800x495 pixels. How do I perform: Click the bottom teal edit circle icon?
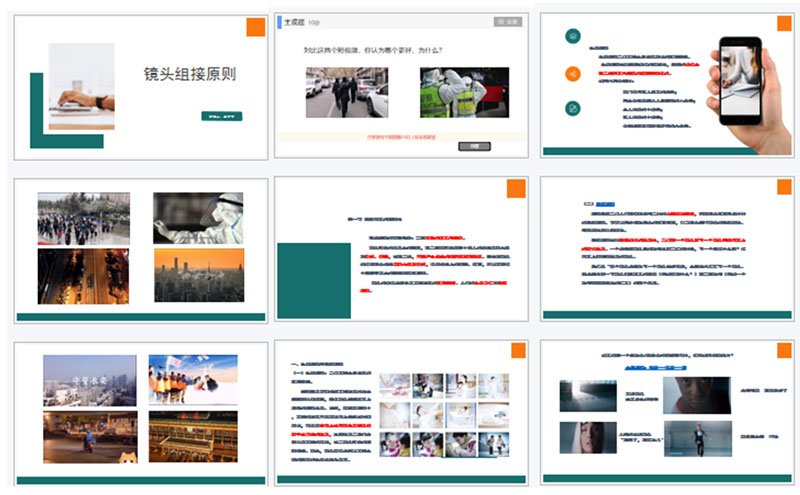point(572,109)
